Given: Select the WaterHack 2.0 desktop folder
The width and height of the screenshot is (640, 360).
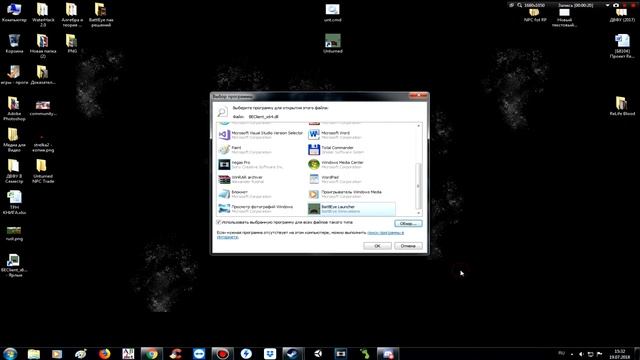Looking at the screenshot, I should (43, 15).
